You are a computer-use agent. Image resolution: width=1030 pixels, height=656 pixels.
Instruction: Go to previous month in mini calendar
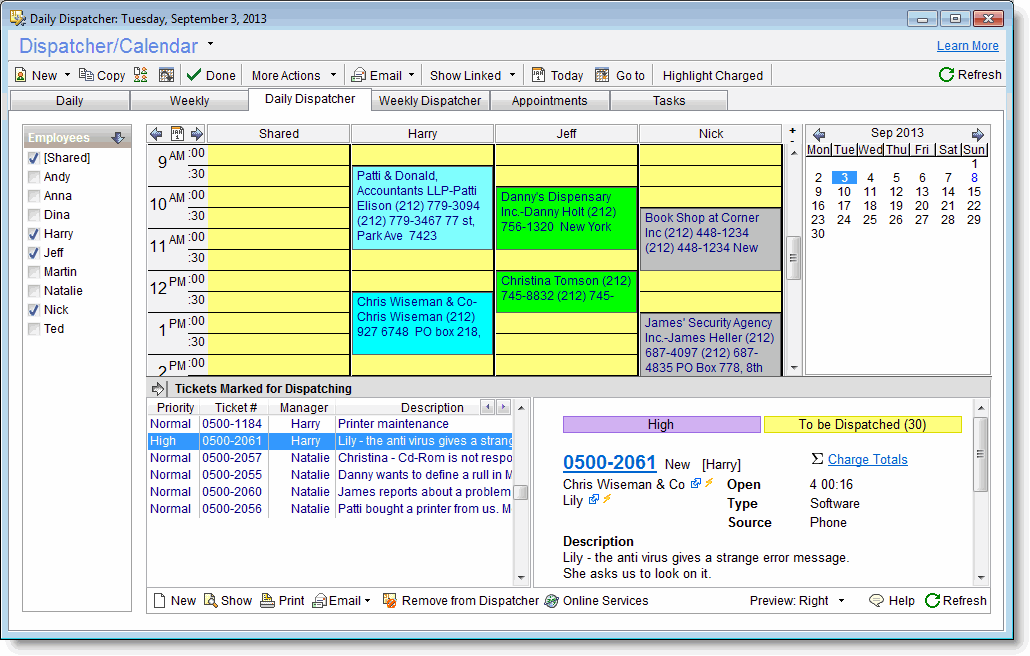(x=818, y=134)
